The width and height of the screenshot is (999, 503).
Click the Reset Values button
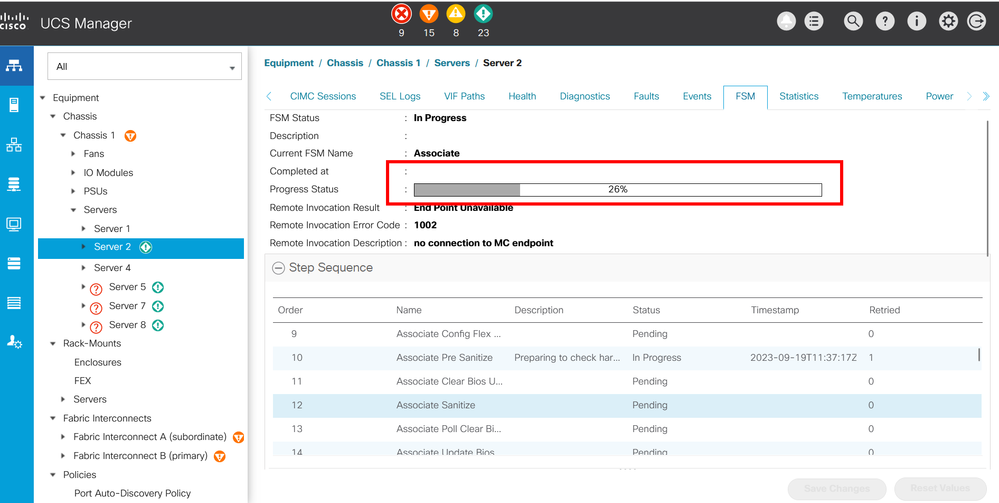tap(940, 489)
